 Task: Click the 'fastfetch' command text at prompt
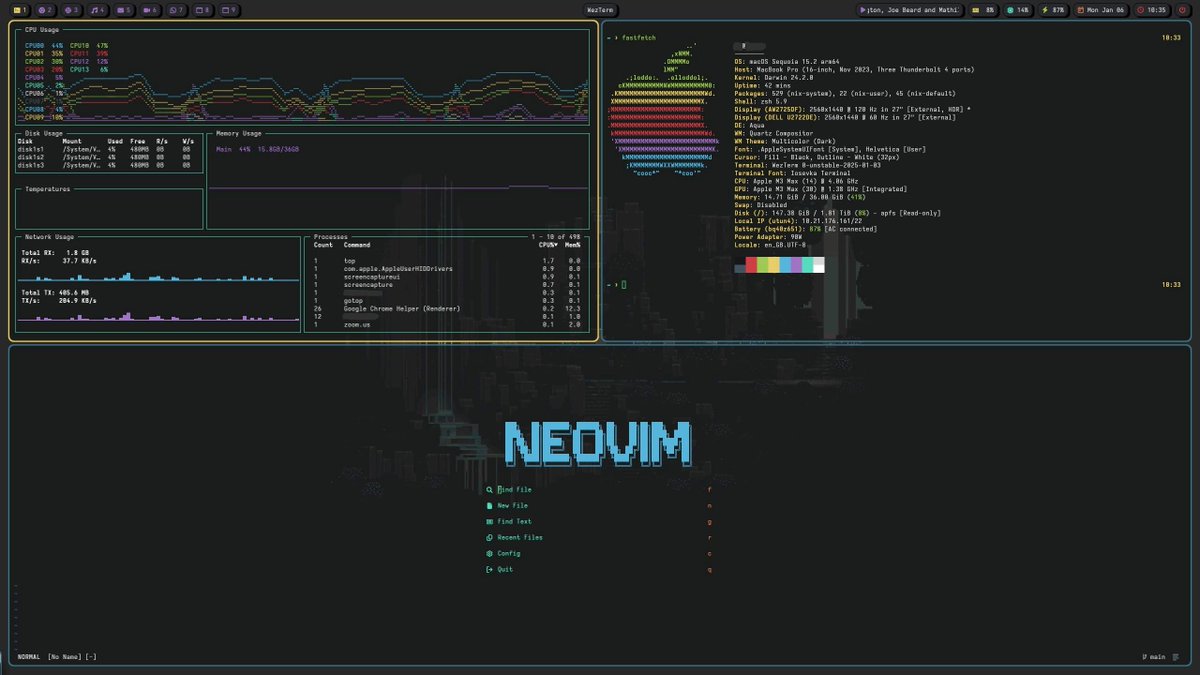point(639,37)
